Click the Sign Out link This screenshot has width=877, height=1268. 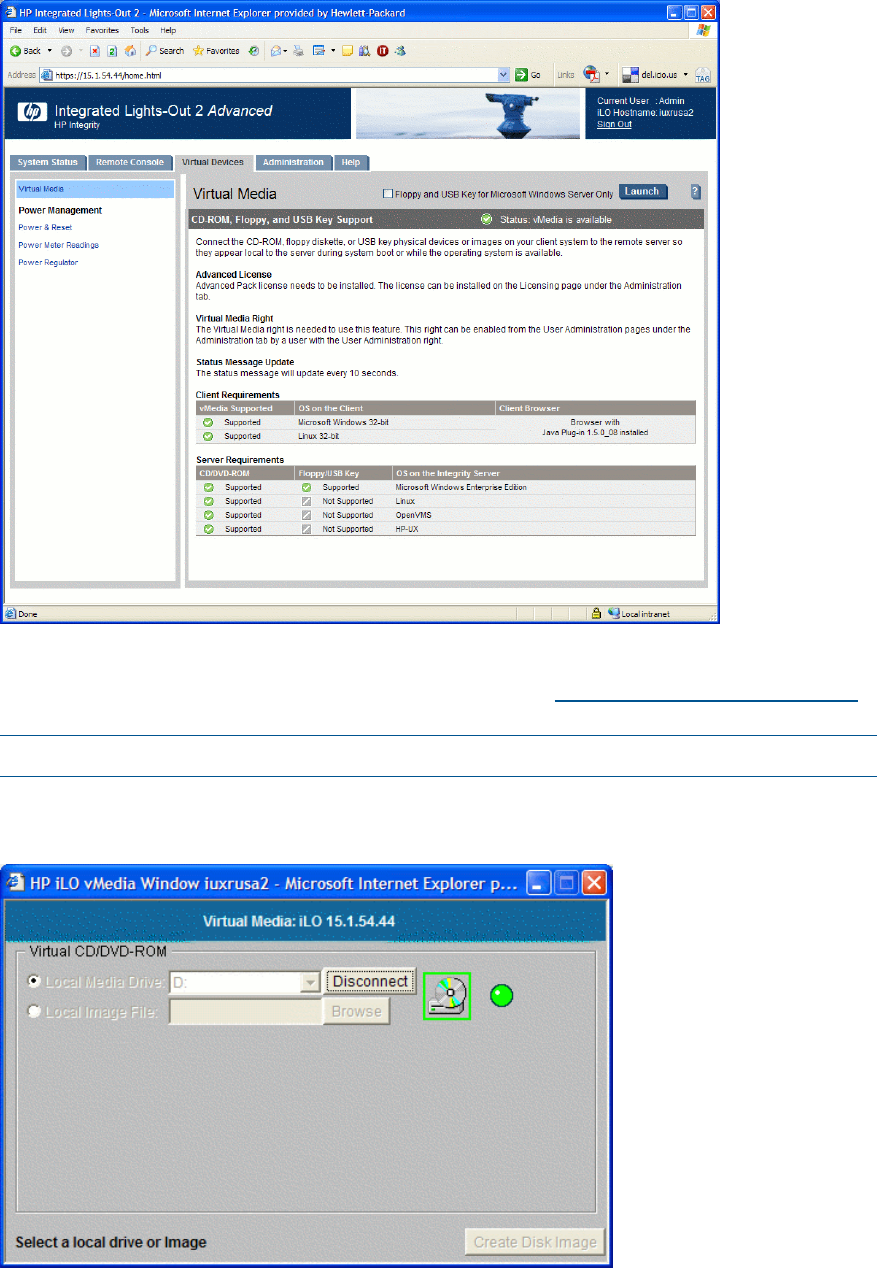[x=614, y=124]
